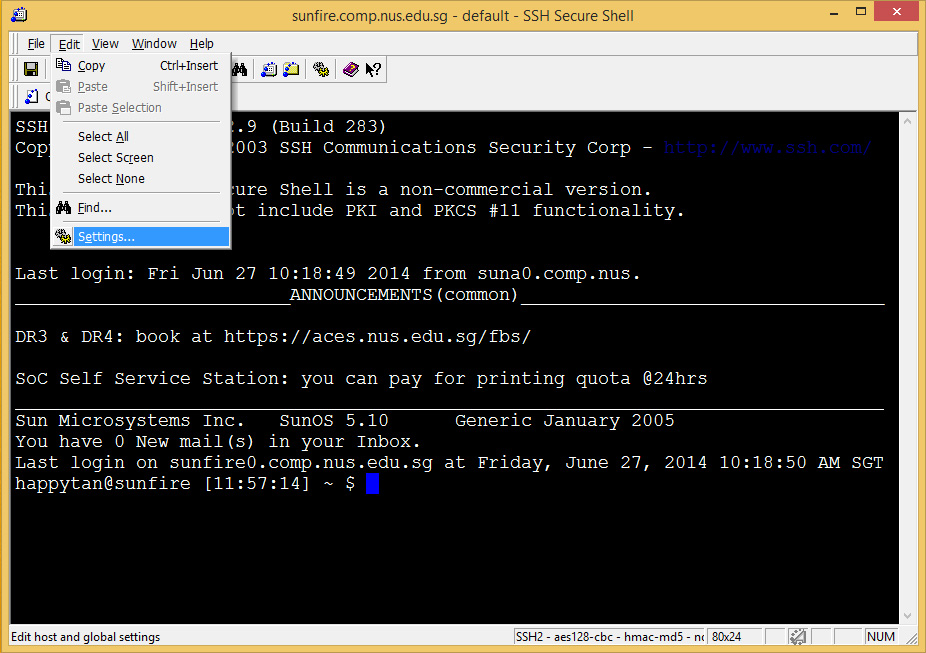The width and height of the screenshot is (926, 653).
Task: Maximize the SSH Secure Shell window
Action: pyautogui.click(x=861, y=12)
